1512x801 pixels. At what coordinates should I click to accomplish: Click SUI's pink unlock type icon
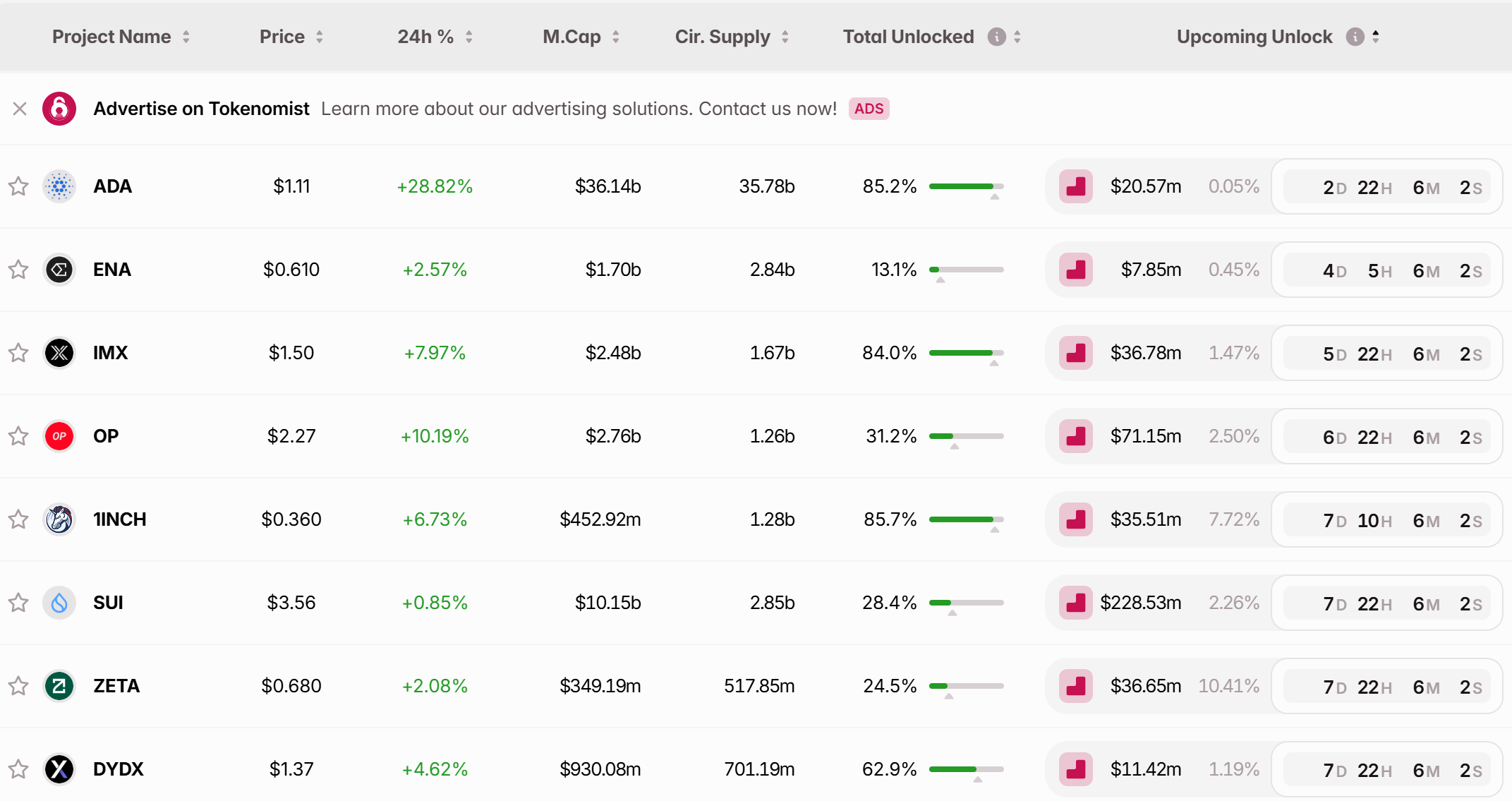[1076, 603]
